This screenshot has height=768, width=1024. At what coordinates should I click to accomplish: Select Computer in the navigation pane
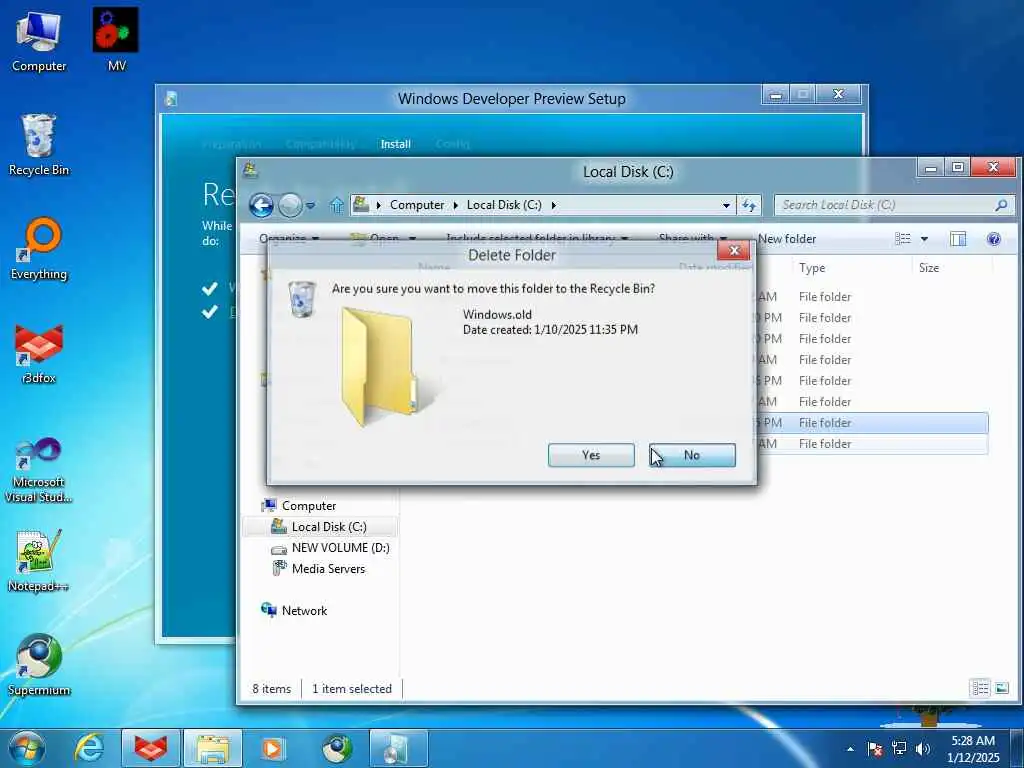(x=308, y=505)
